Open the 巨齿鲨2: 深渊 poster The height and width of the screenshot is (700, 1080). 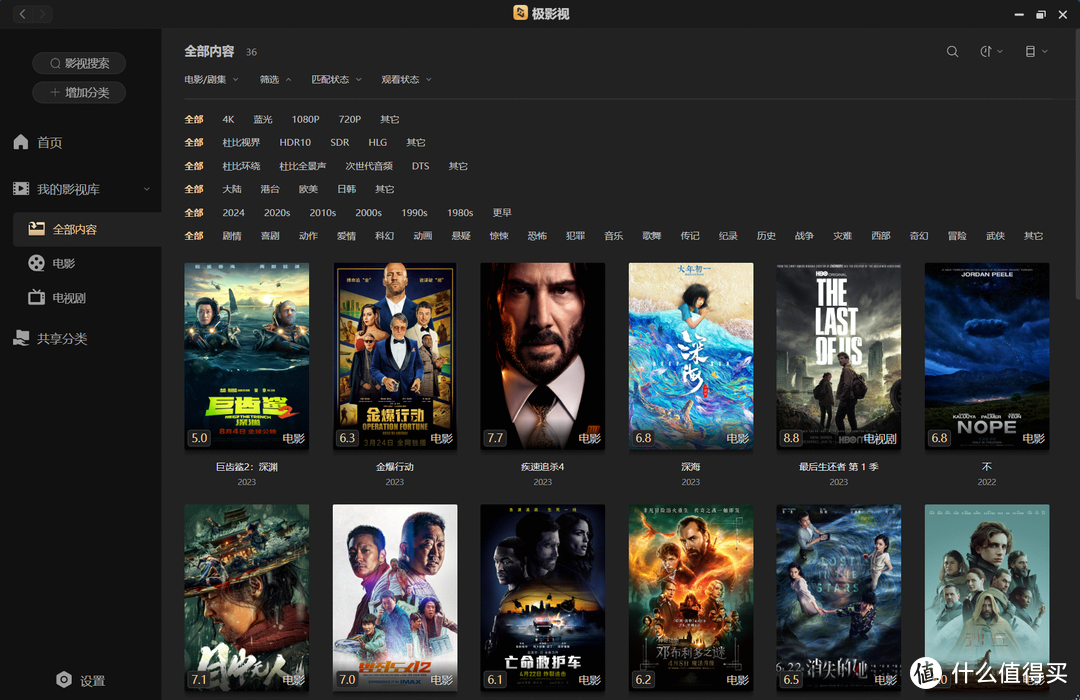click(247, 356)
